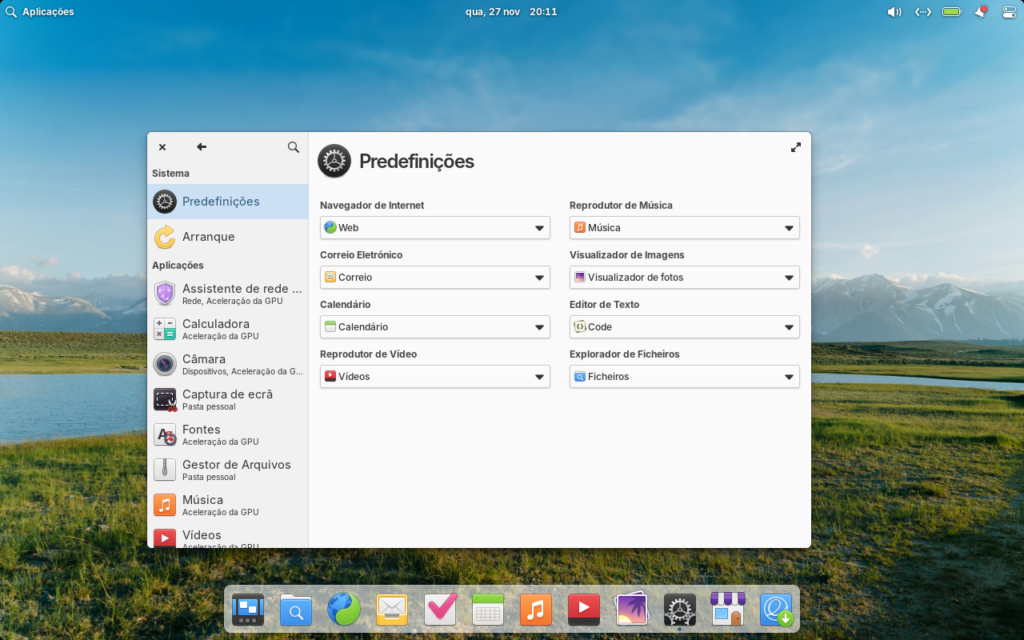Open Assistente de rede permissions entry
The height and width of the screenshot is (640, 1024).
(x=228, y=293)
